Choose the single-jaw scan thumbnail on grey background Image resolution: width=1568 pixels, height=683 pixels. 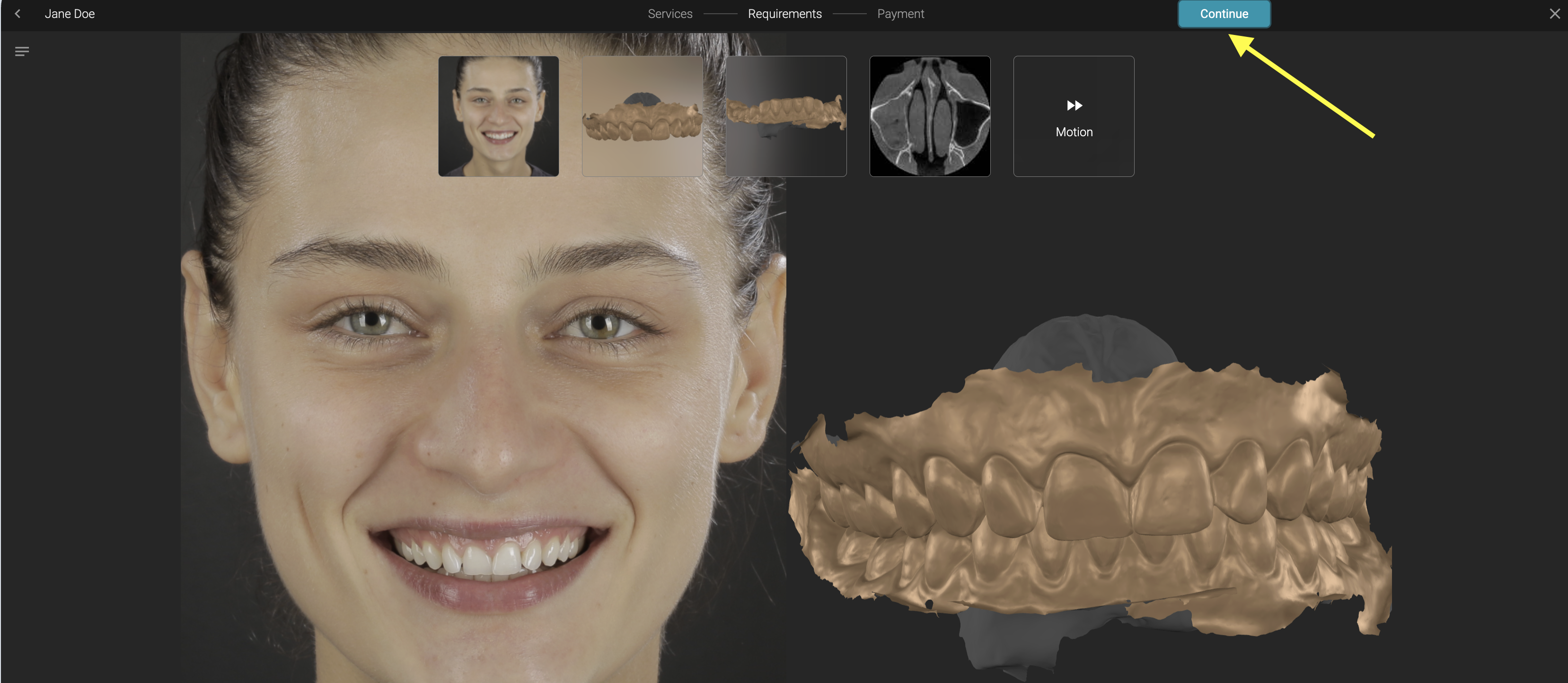[785, 116]
